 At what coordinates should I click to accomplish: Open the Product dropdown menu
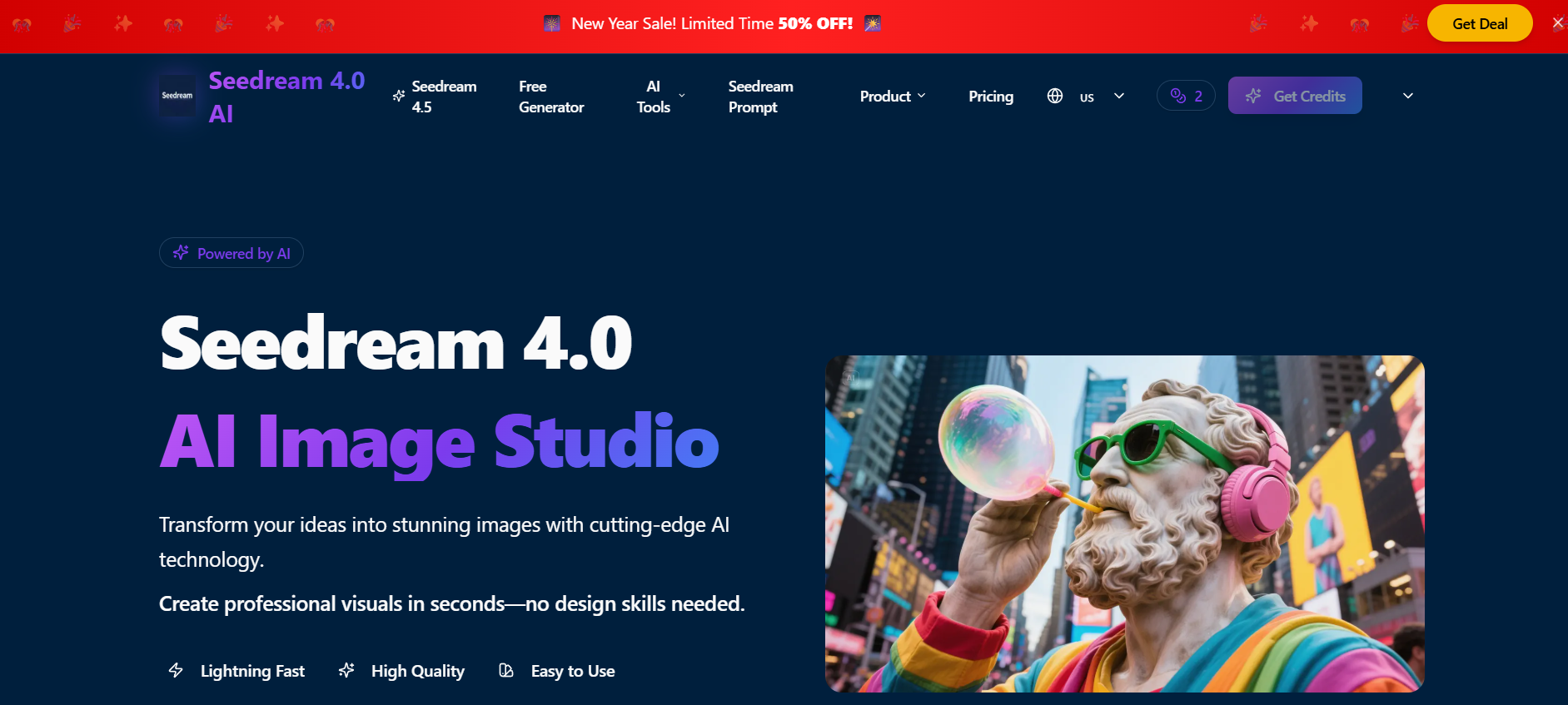tap(893, 97)
